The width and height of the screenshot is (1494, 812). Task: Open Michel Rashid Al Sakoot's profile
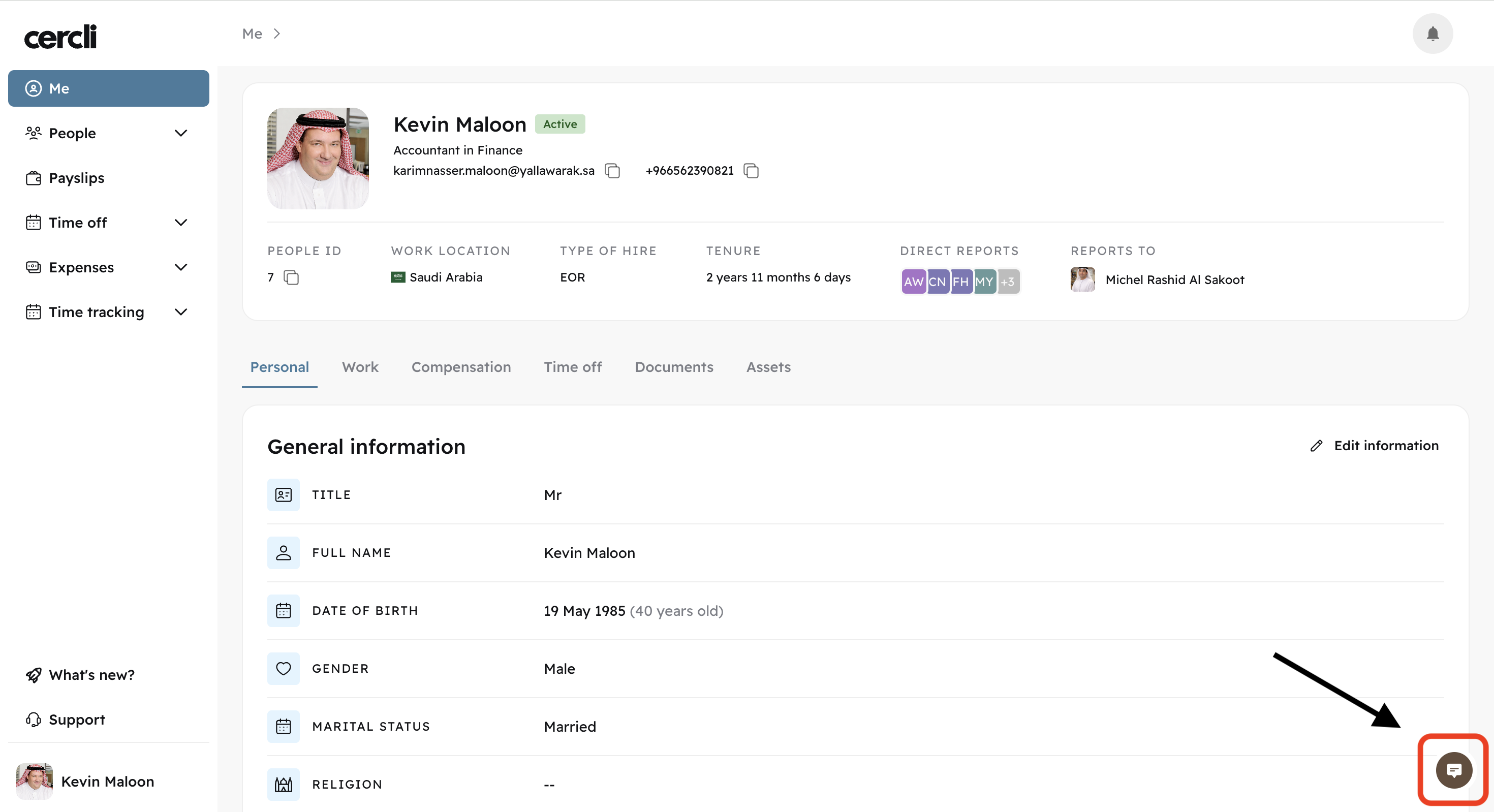(1174, 279)
